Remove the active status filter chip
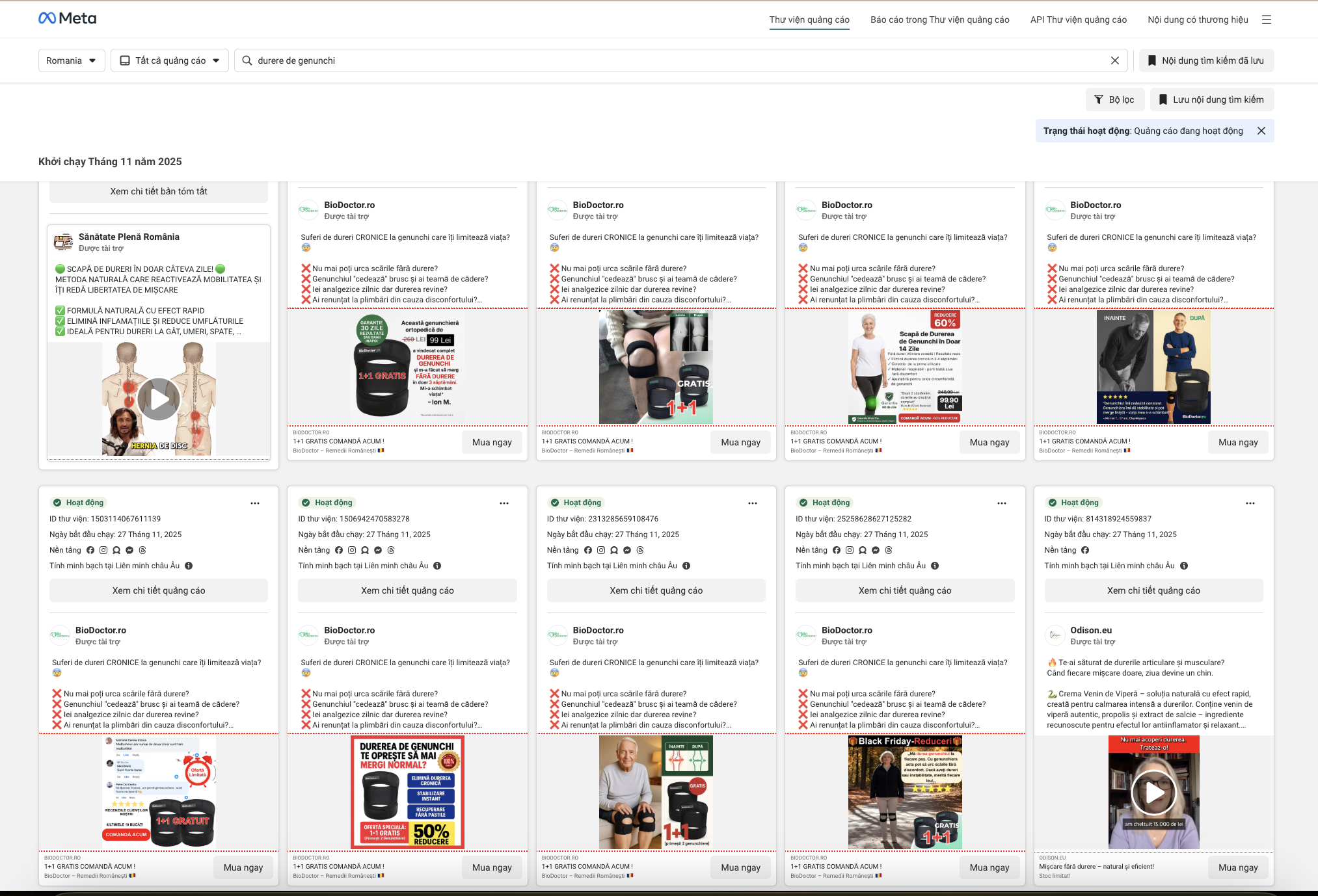 click(1261, 131)
